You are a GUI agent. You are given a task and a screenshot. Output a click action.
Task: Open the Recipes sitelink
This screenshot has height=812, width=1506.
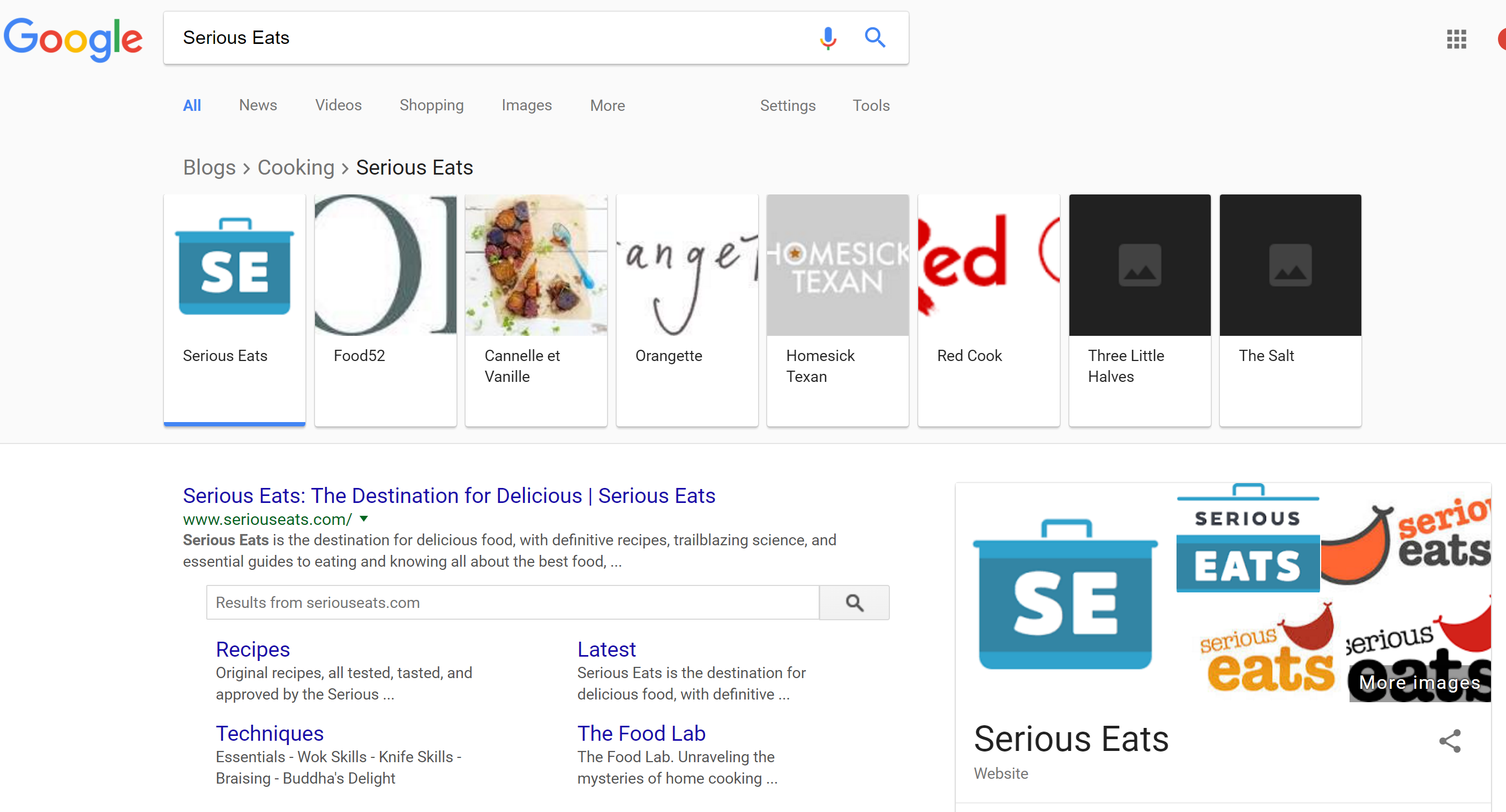click(x=252, y=649)
